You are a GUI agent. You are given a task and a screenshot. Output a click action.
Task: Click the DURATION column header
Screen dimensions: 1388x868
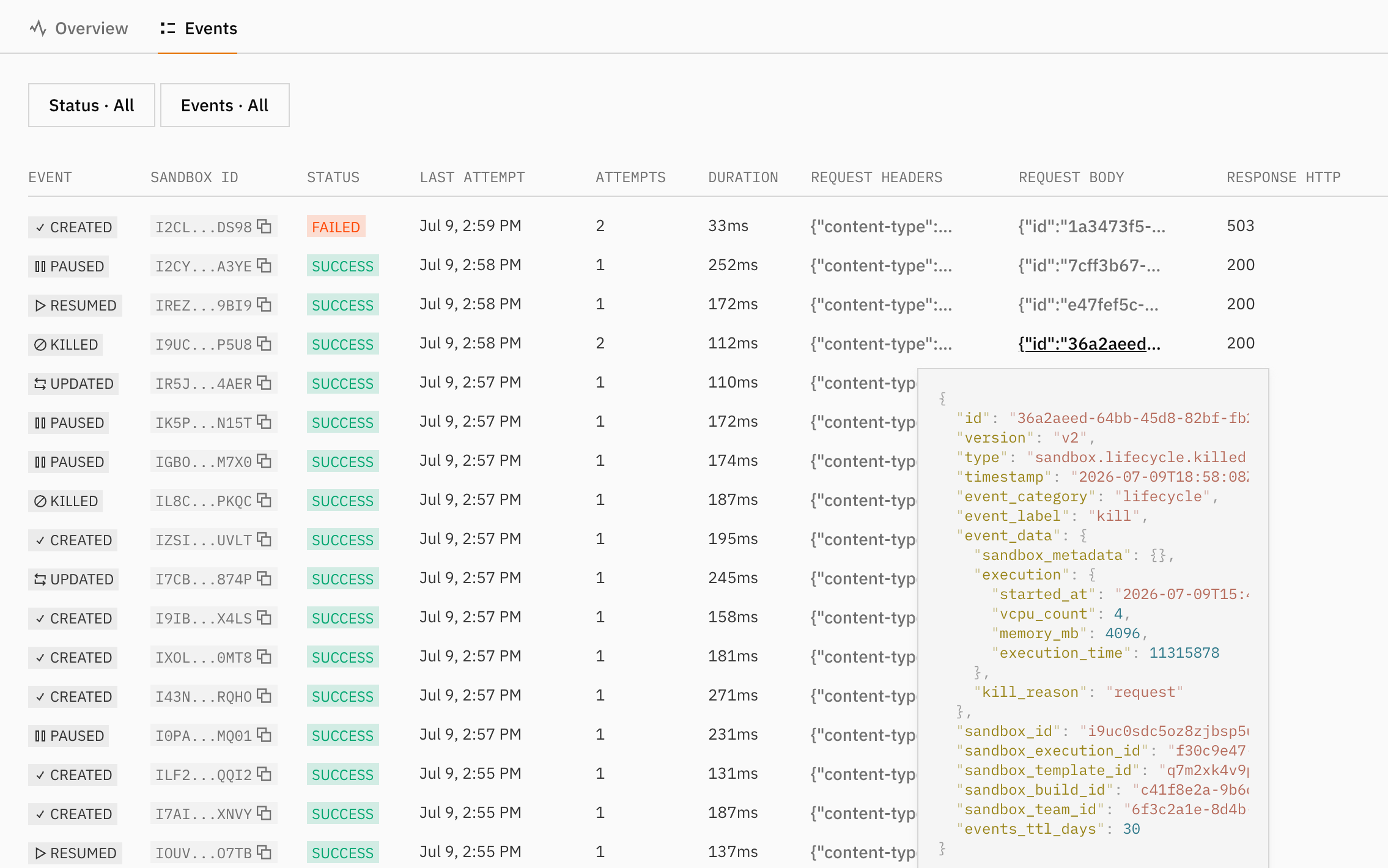743,177
